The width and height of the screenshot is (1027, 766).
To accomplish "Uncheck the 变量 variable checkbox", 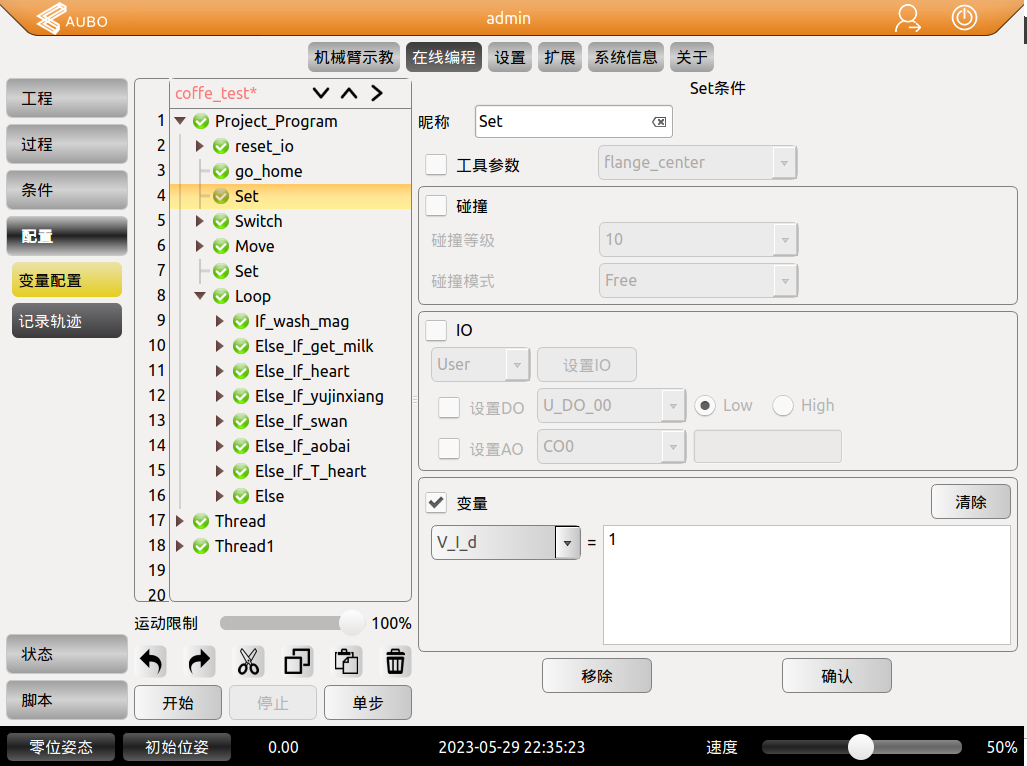I will pos(436,503).
